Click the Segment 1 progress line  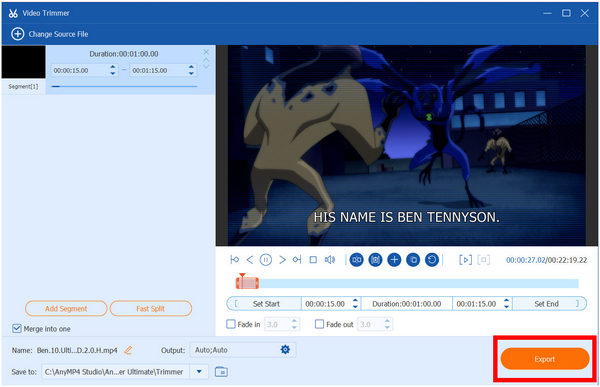124,87
